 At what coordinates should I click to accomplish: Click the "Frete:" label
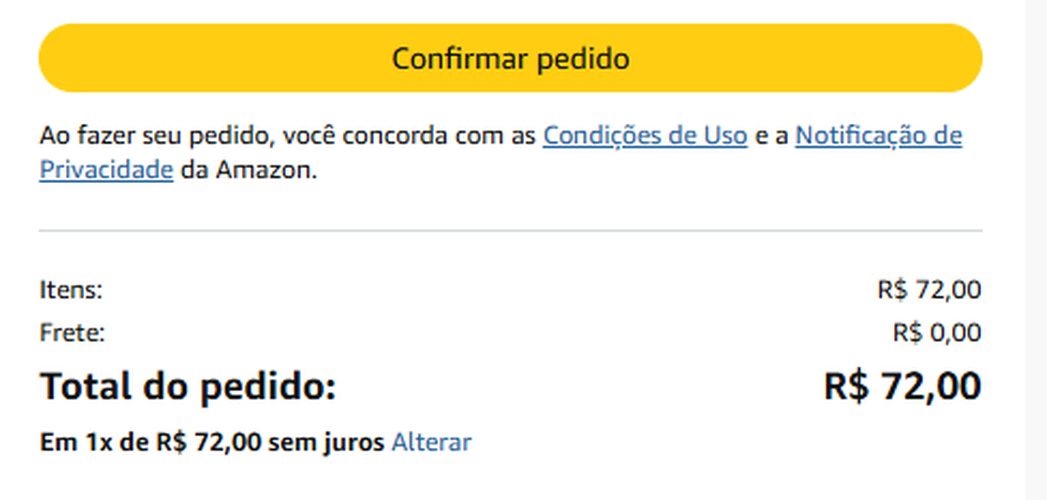pos(72,332)
